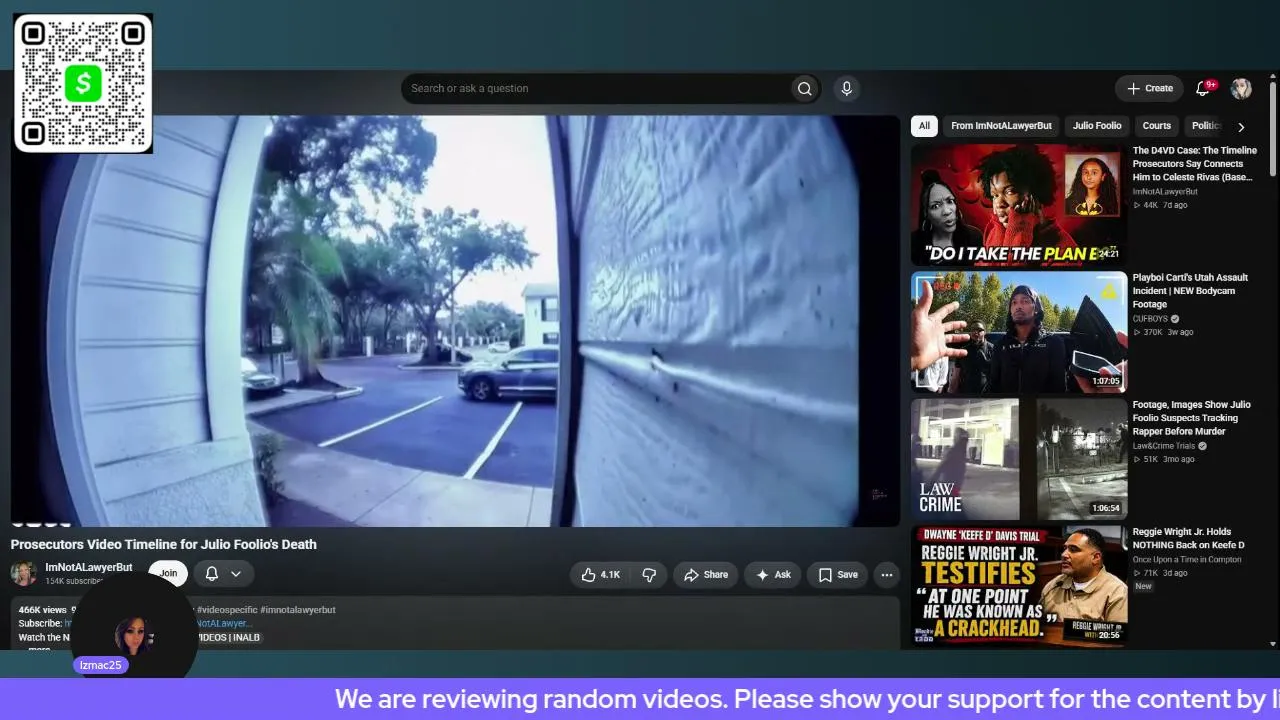Open the Ask assistant button

tap(773, 575)
